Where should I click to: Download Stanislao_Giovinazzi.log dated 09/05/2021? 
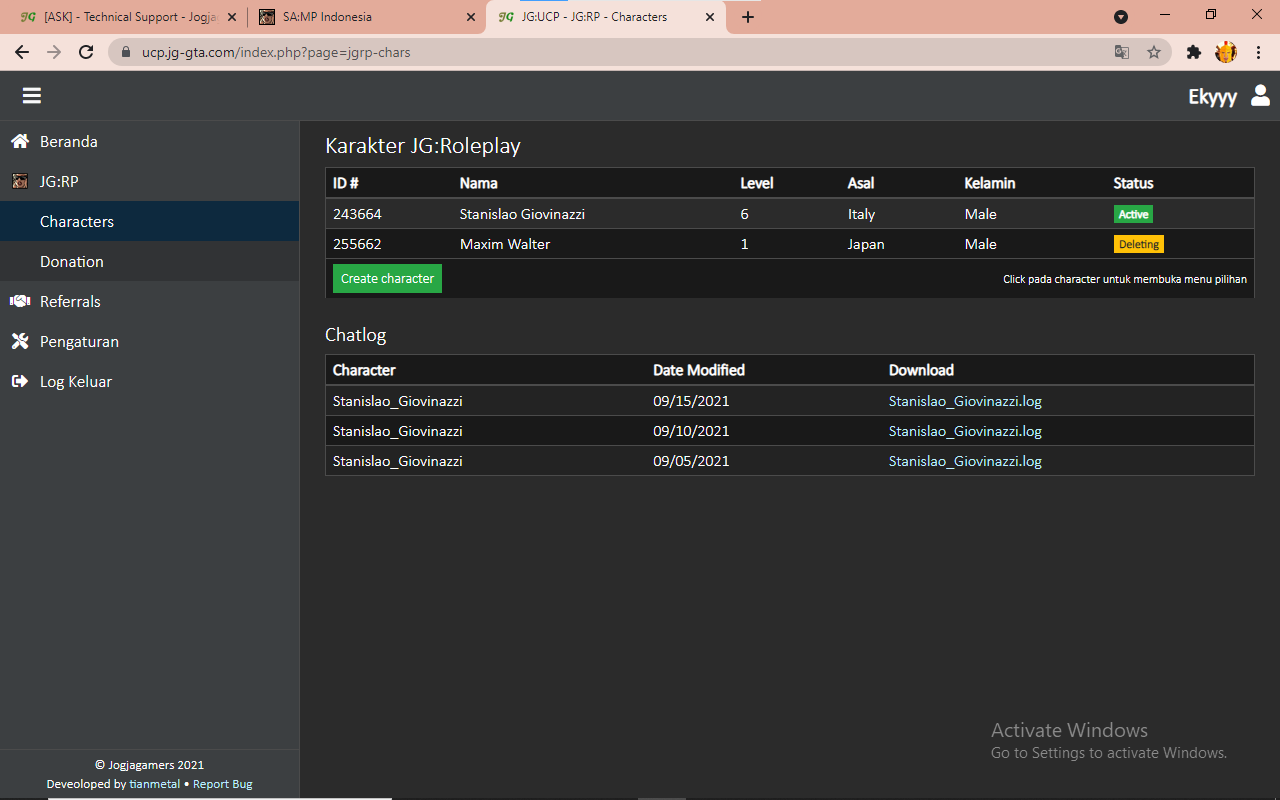pos(965,461)
